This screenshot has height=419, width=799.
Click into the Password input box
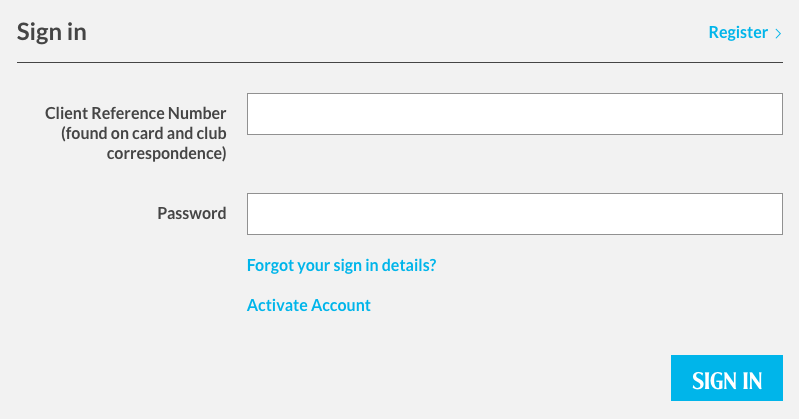click(514, 214)
